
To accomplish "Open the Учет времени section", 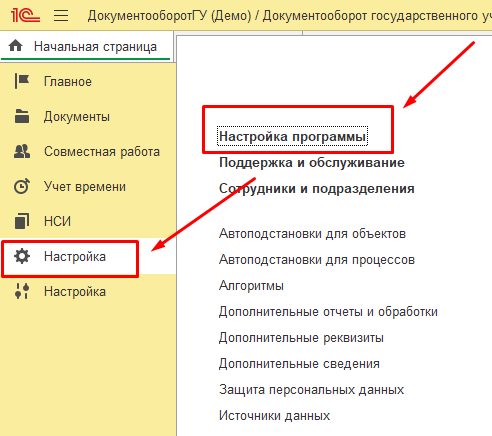I will click(x=85, y=187).
